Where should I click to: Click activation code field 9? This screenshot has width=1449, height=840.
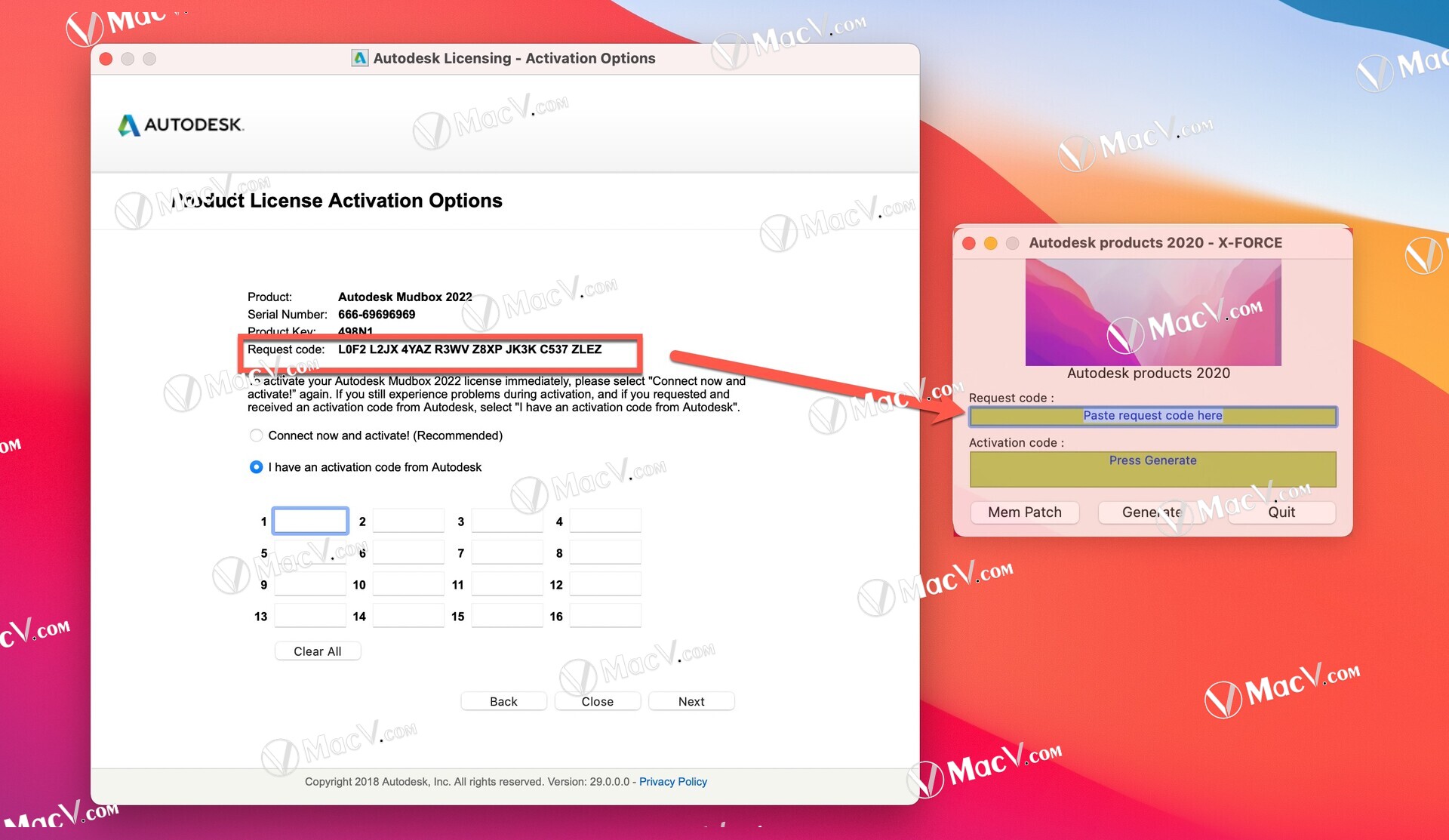(310, 584)
